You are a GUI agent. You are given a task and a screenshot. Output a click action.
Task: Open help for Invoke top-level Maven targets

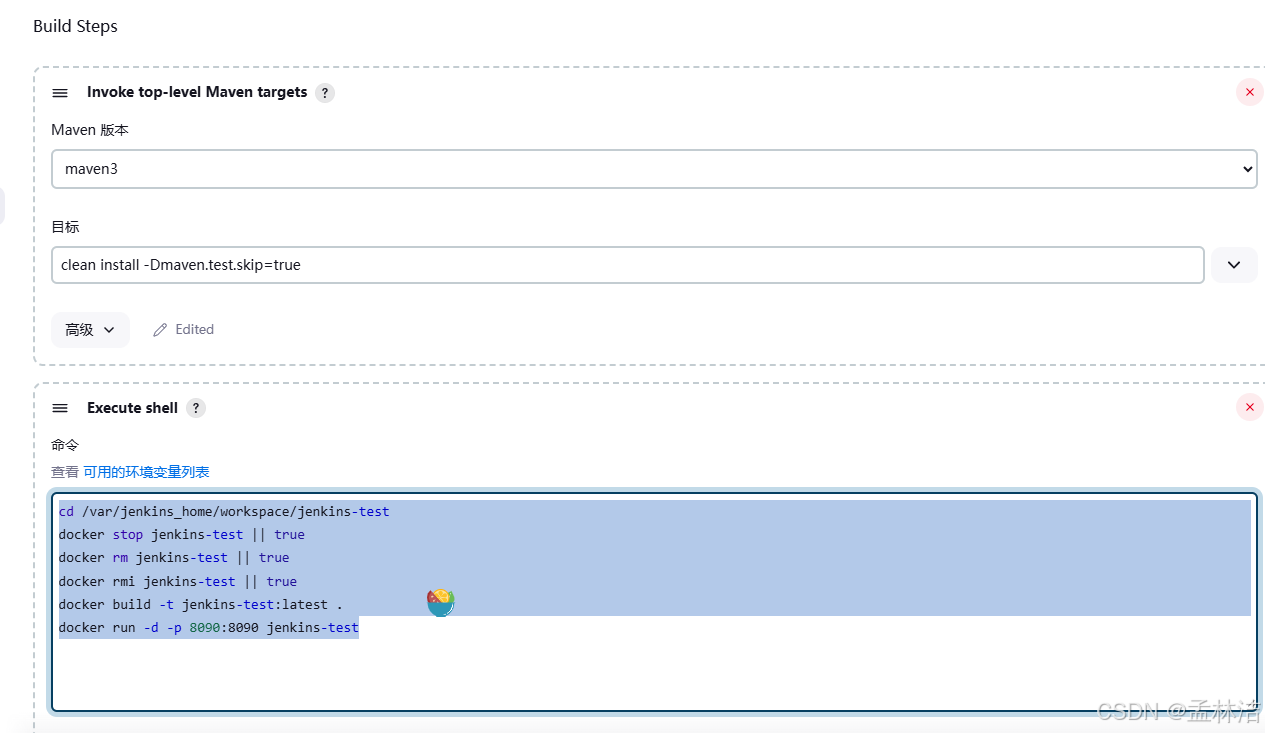pos(325,93)
